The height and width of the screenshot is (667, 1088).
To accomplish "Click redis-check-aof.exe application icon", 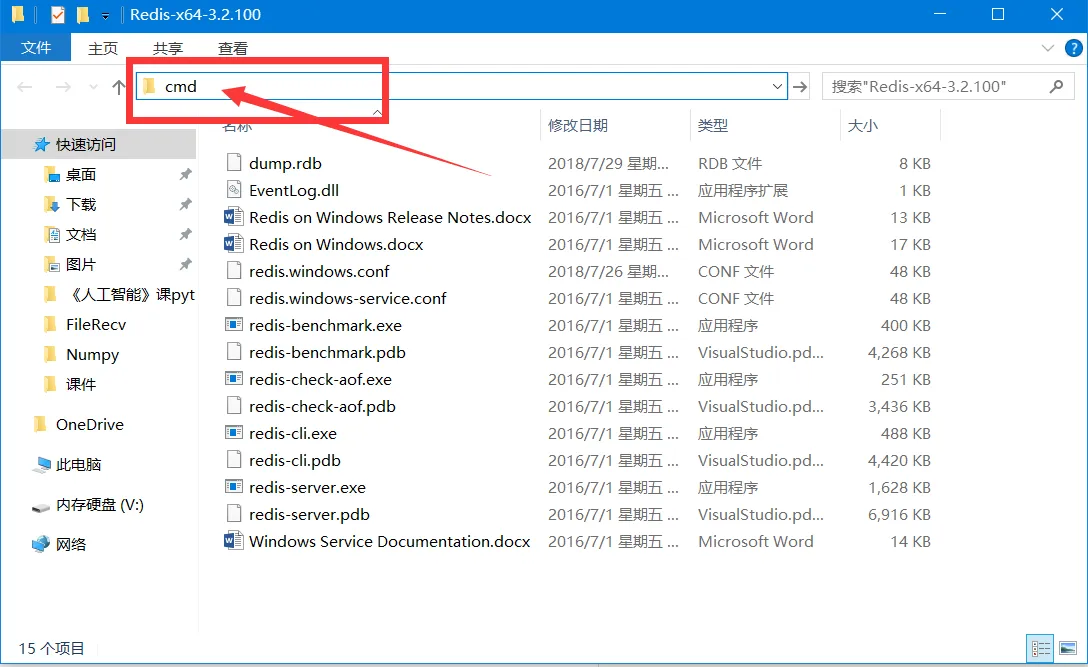I will 234,379.
